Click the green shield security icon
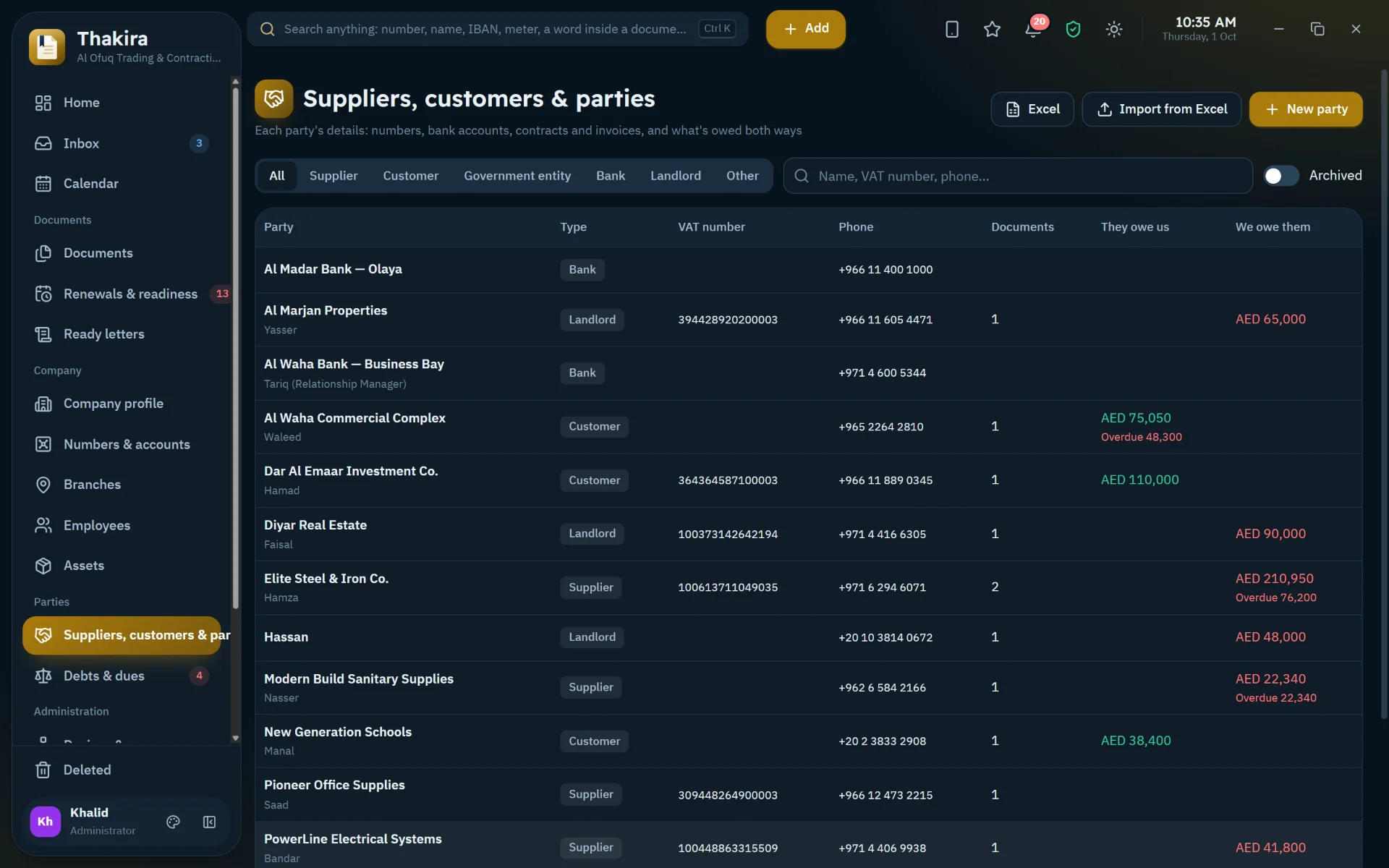 1073,29
